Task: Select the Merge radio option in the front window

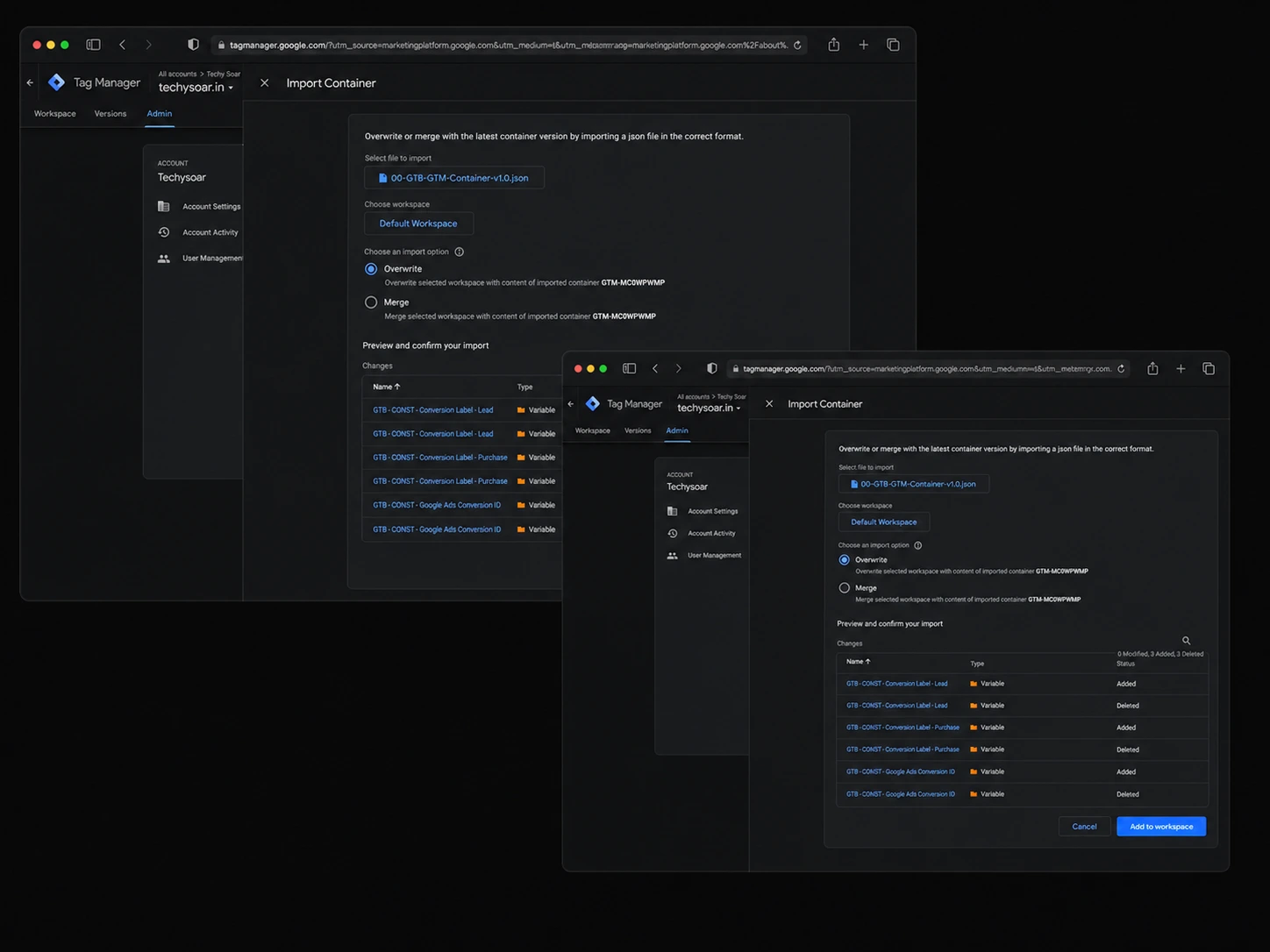Action: tap(845, 588)
